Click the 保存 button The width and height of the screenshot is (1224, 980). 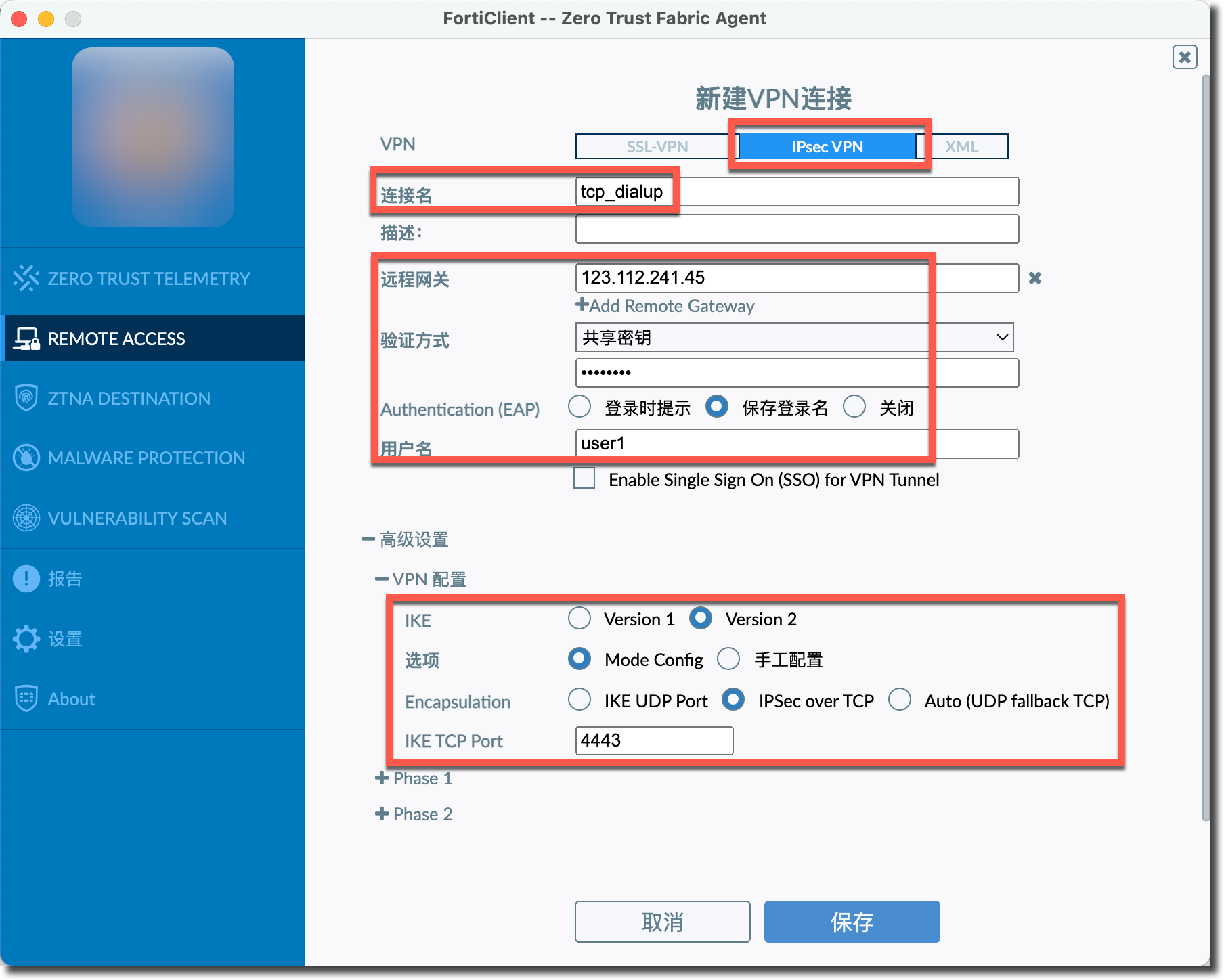(x=852, y=922)
